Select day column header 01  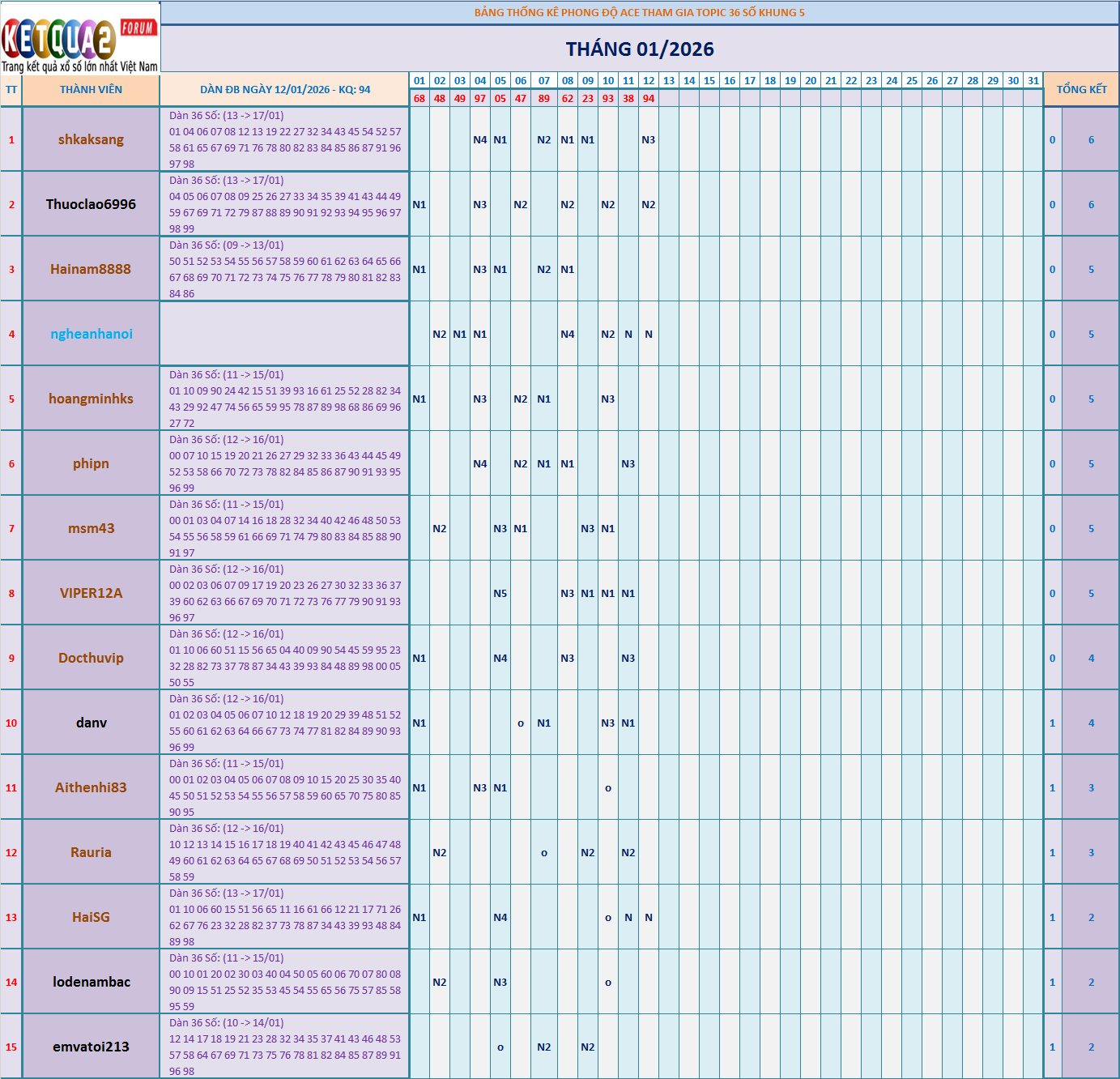[419, 81]
